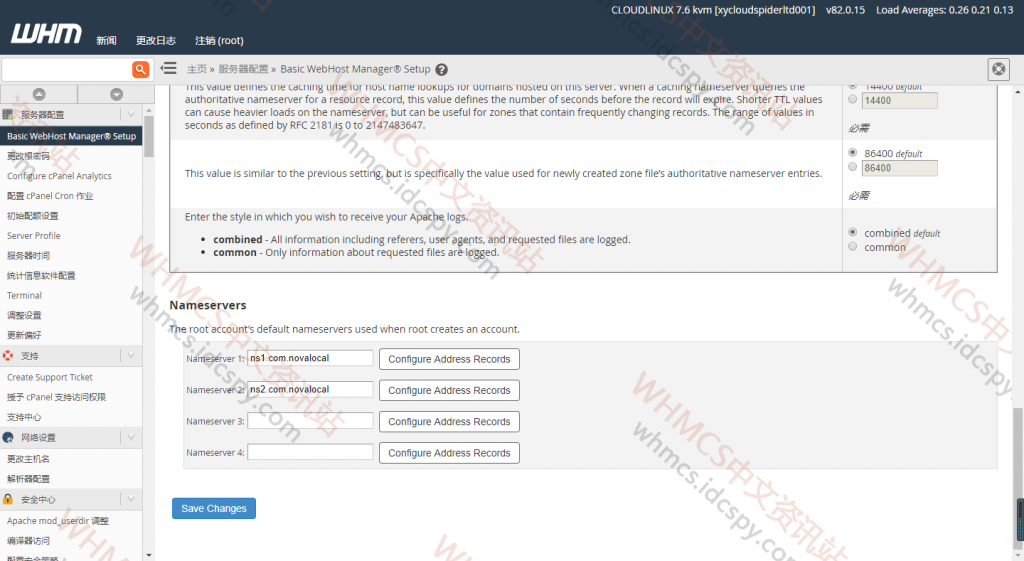Open Apache mod_userdir 调整 sidebar link
The image size is (1024, 561).
(x=57, y=521)
